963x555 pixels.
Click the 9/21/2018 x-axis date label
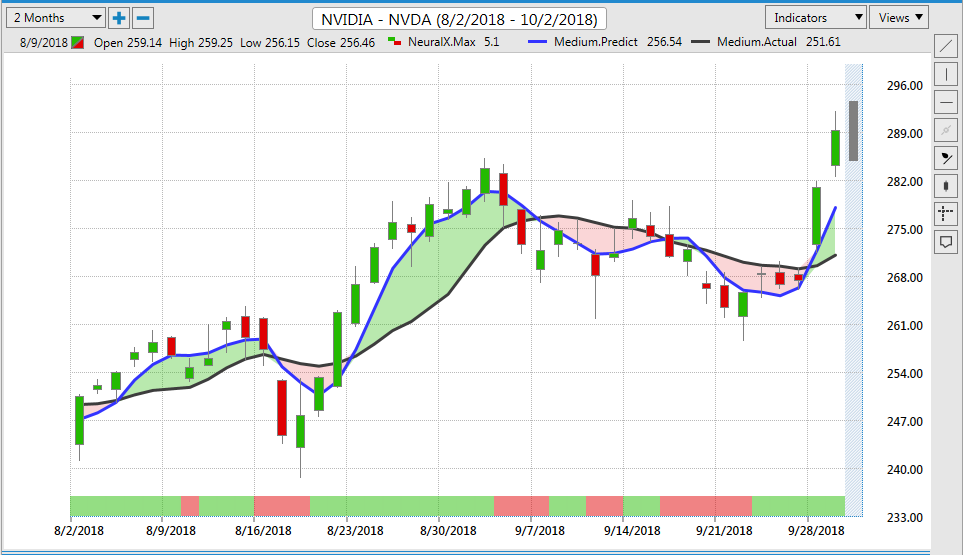724,530
